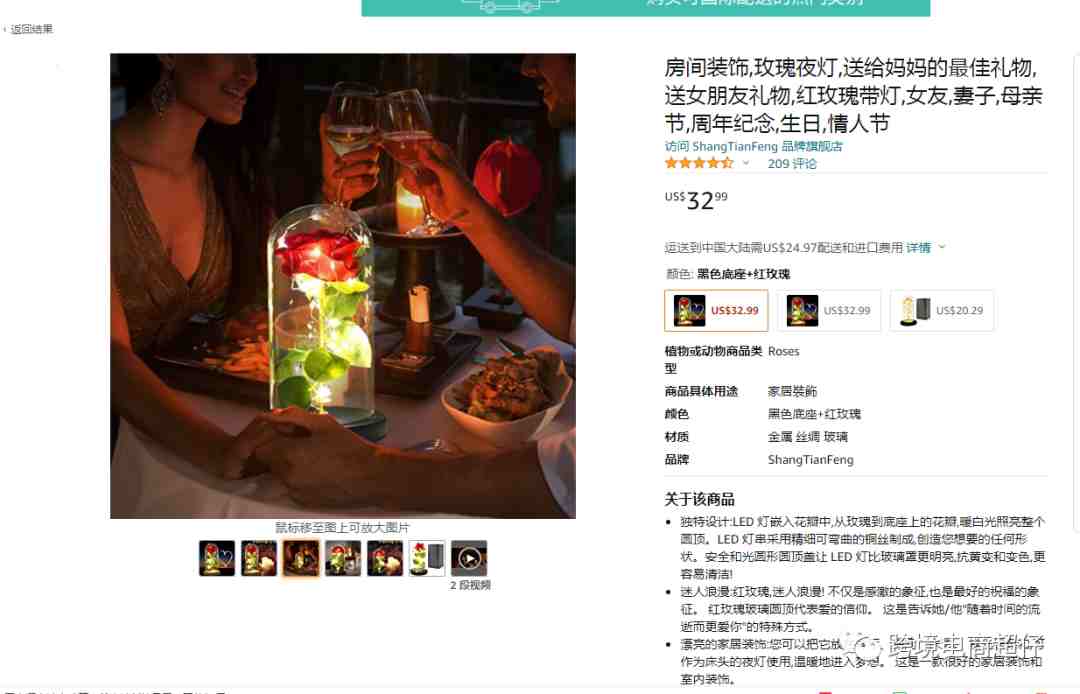The image size is (1080, 694).
Task: Select the second rose lamp thumbnail
Action: click(x=259, y=558)
